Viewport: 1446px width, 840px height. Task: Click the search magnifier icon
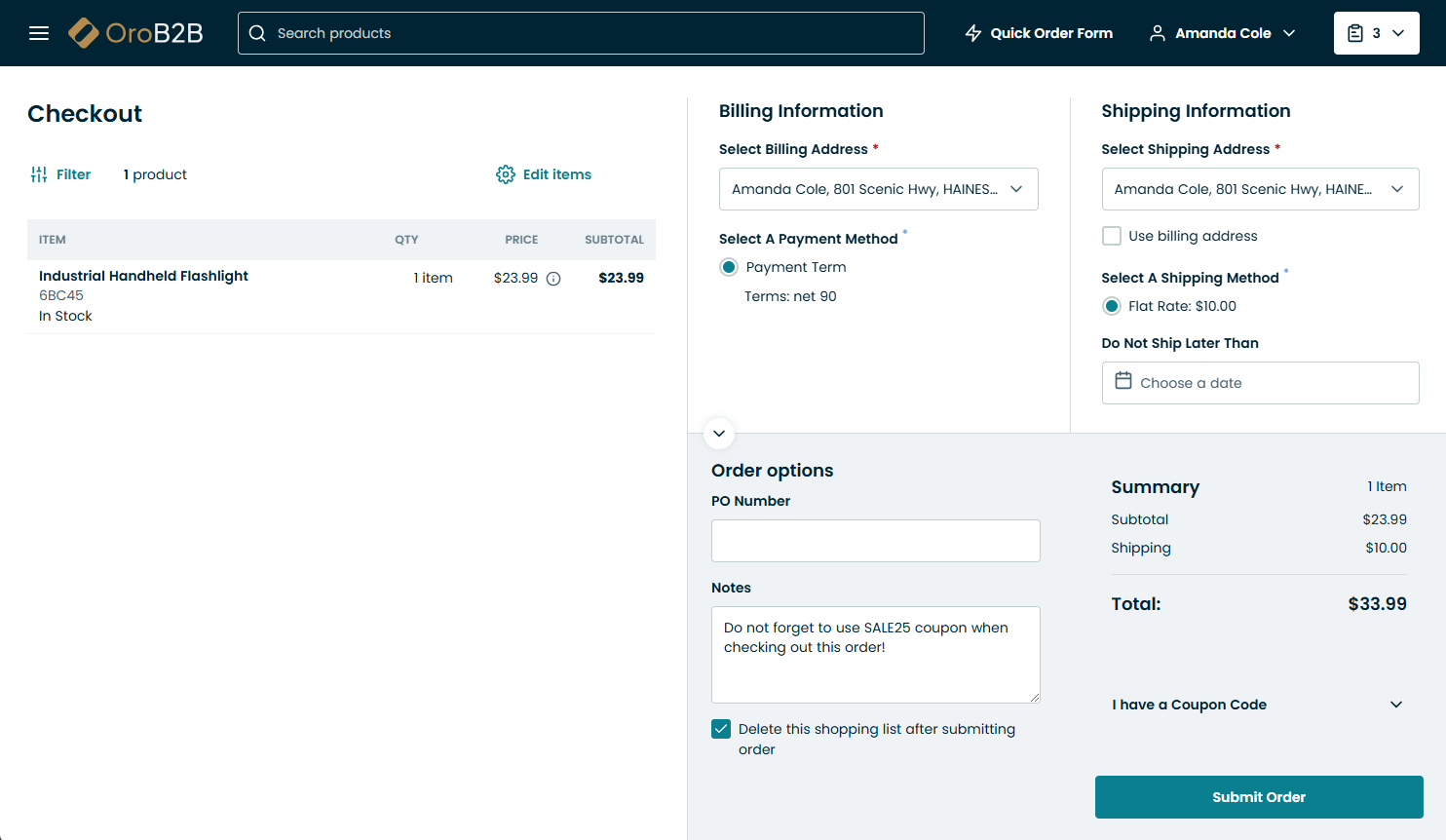click(257, 33)
